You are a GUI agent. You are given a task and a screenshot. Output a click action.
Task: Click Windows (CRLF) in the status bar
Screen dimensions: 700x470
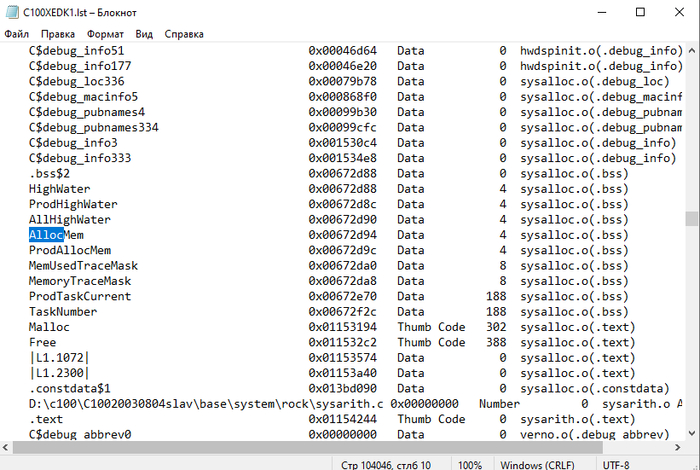click(538, 462)
